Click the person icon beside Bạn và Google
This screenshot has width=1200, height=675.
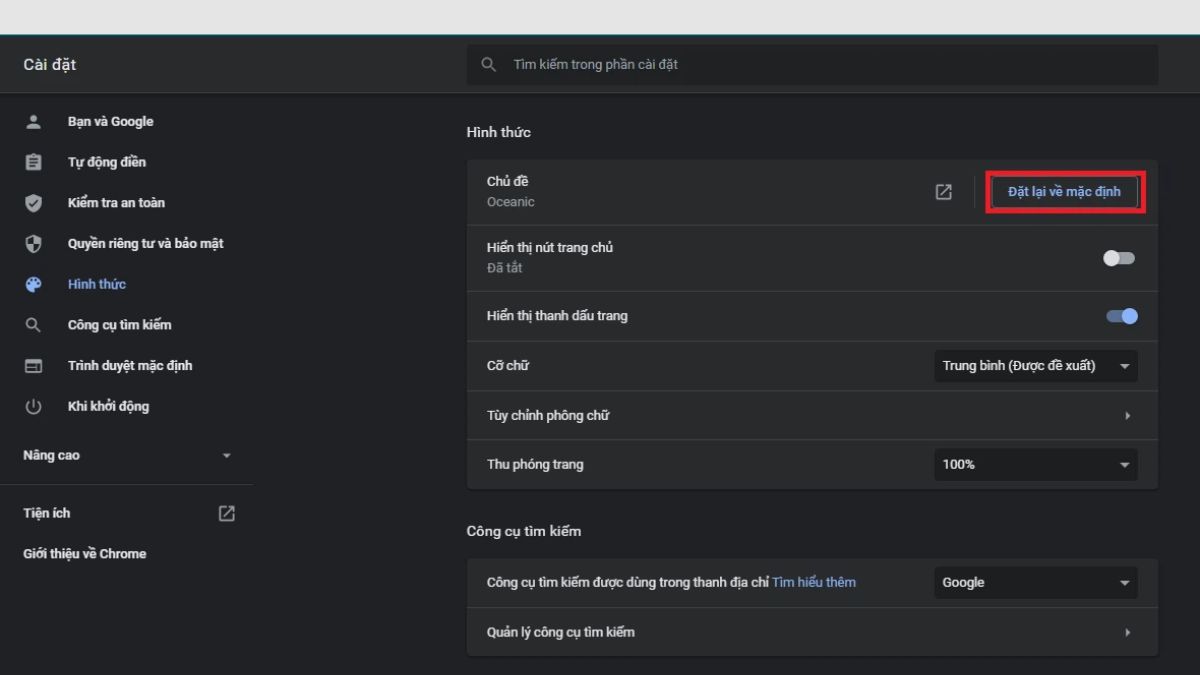(x=33, y=122)
